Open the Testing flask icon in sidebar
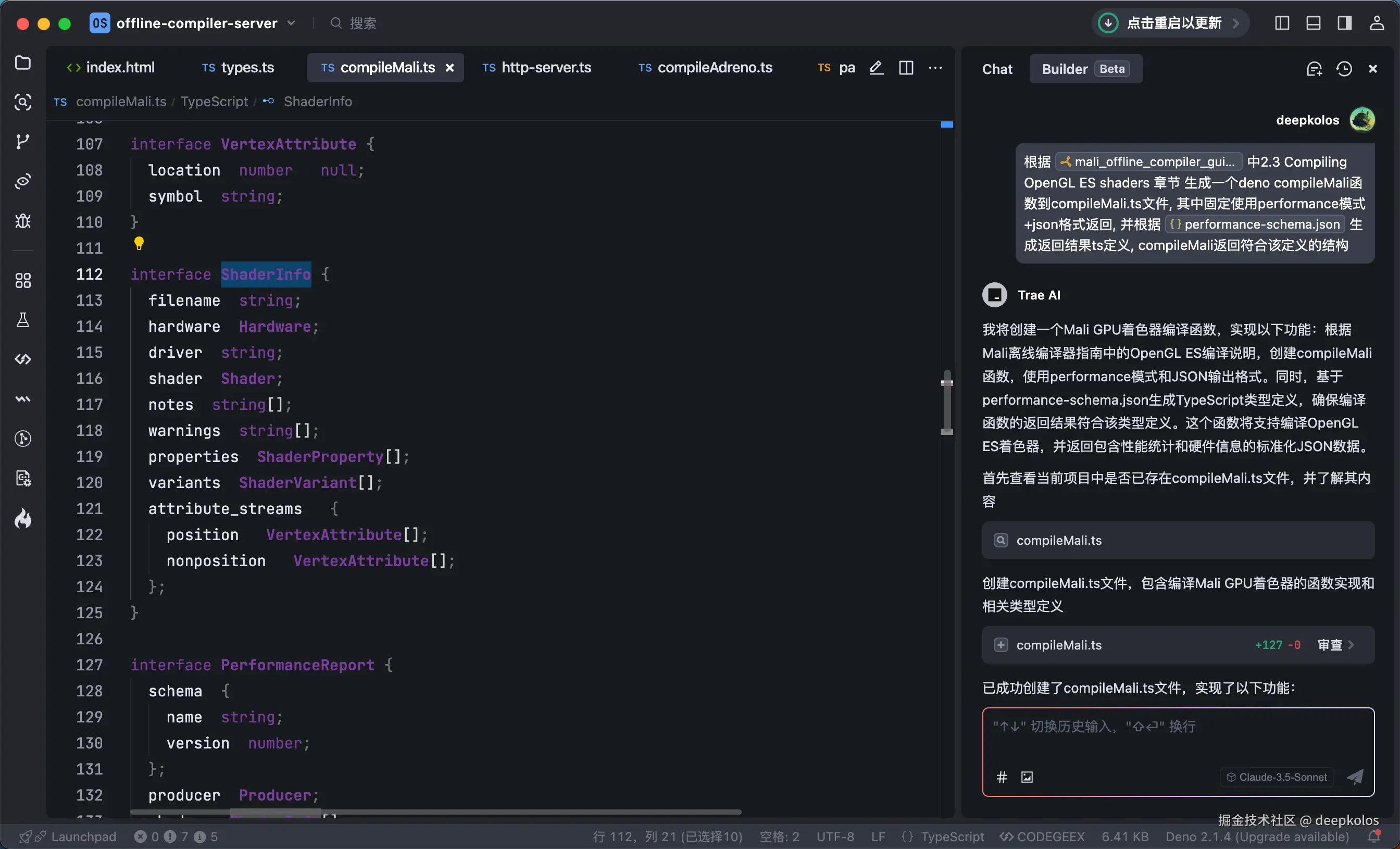The width and height of the screenshot is (1400, 849). 23,320
